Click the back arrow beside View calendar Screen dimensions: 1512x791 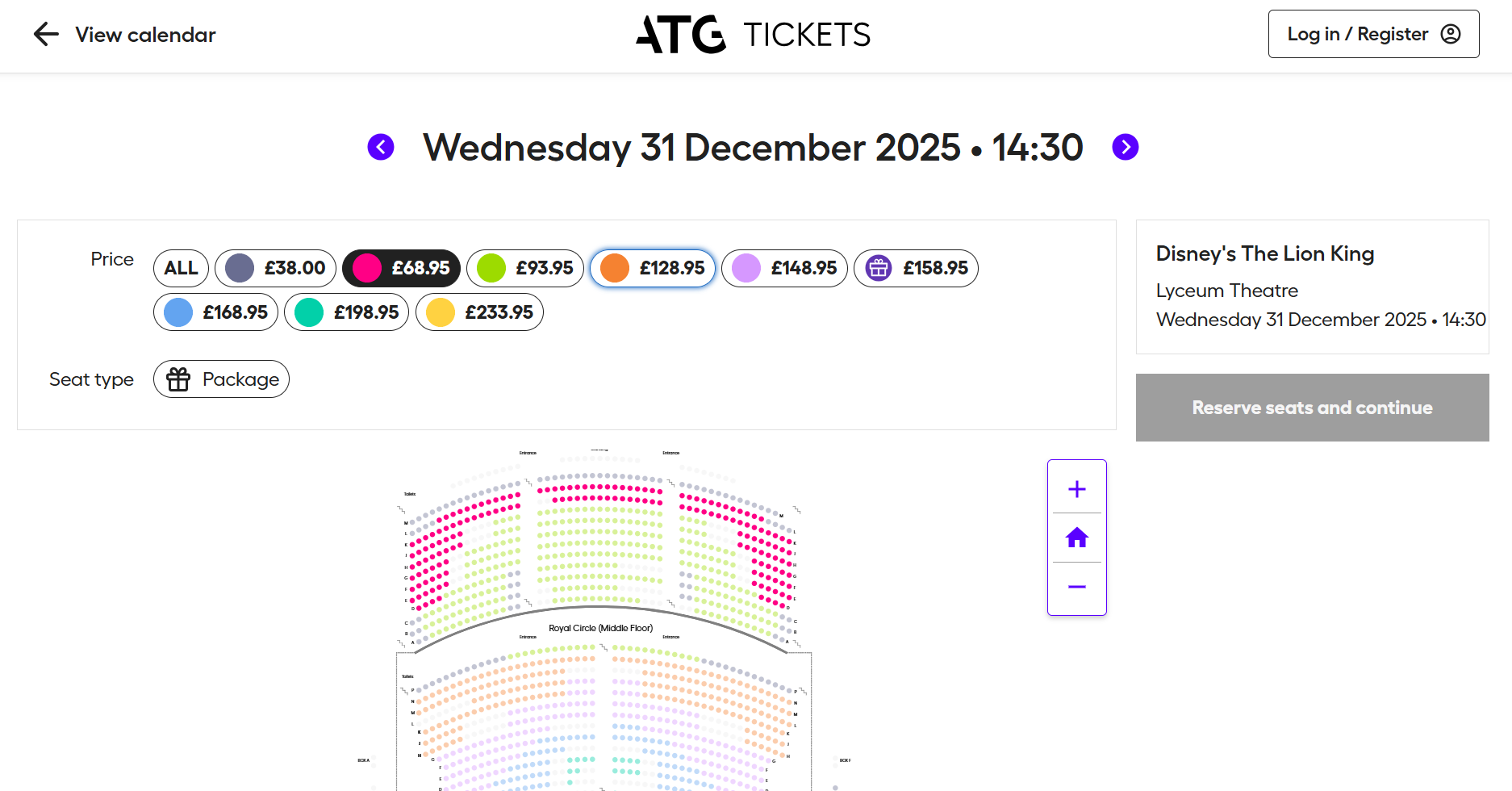pyautogui.click(x=46, y=35)
